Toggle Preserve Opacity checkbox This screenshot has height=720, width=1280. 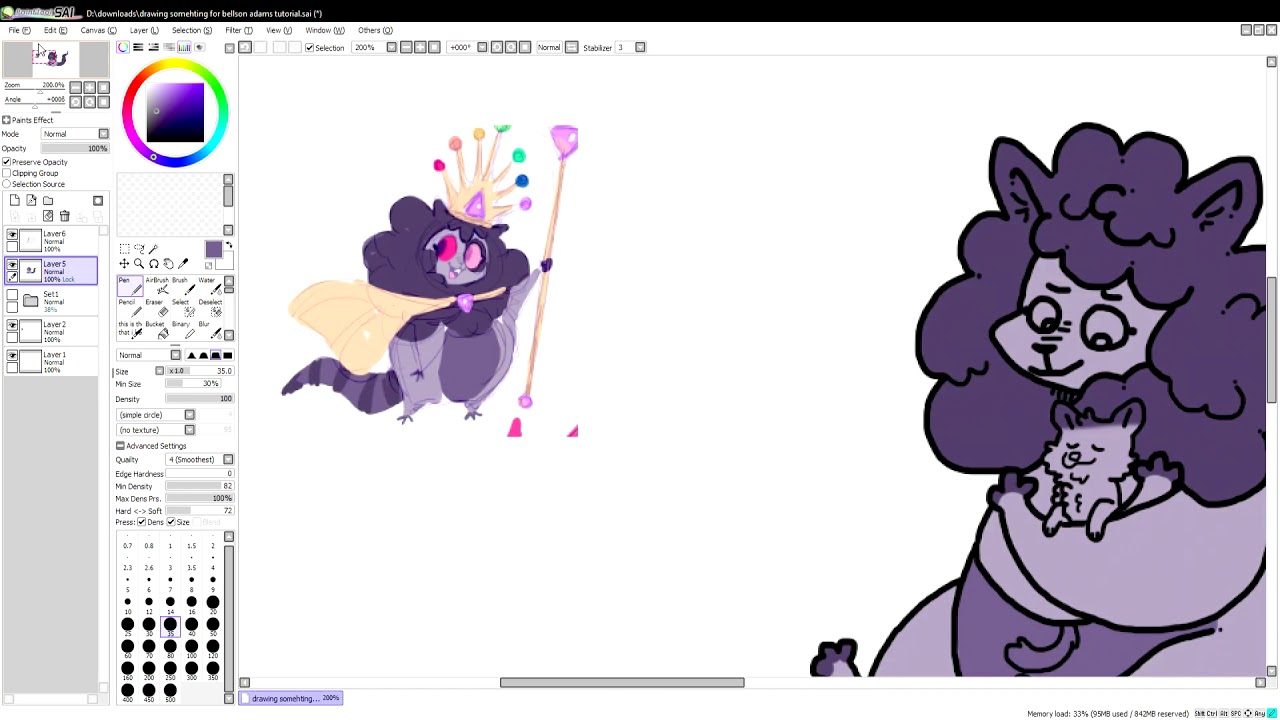coord(6,162)
